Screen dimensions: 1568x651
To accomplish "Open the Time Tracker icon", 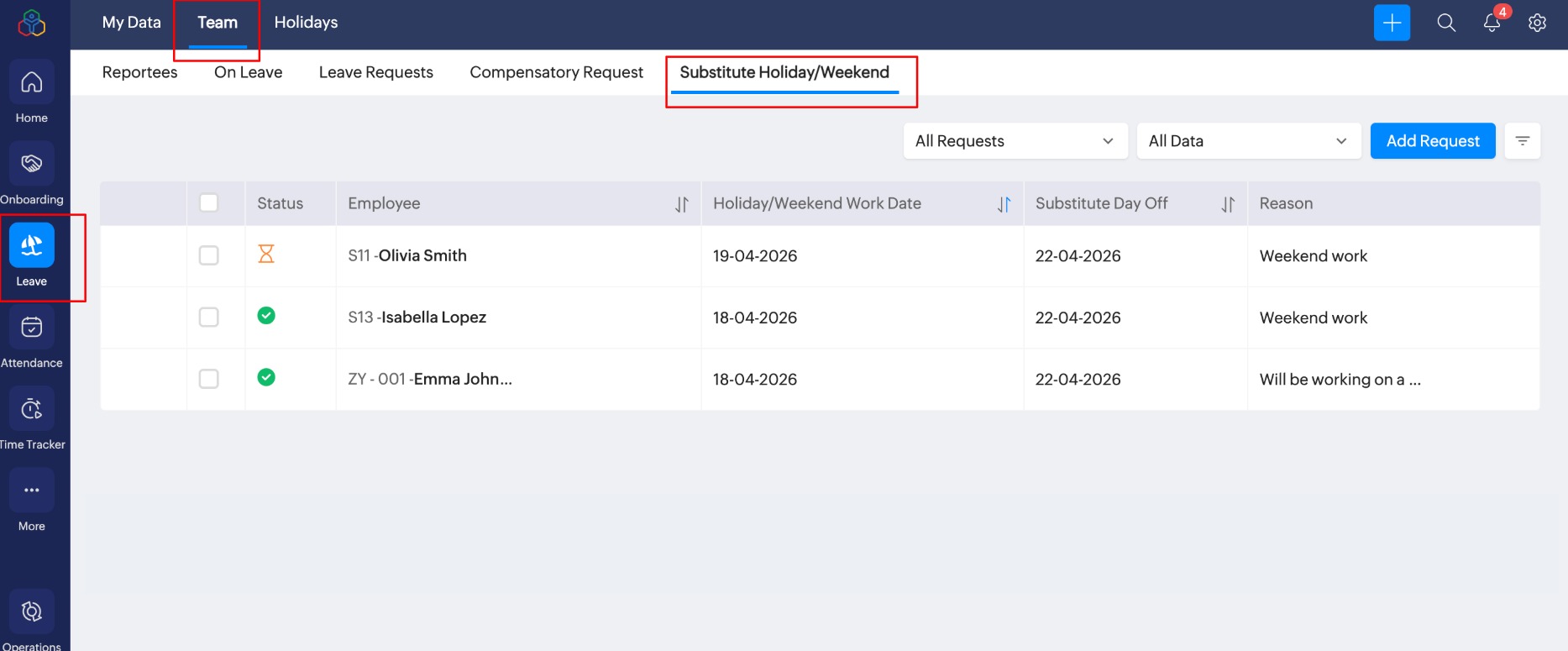I will (x=32, y=409).
